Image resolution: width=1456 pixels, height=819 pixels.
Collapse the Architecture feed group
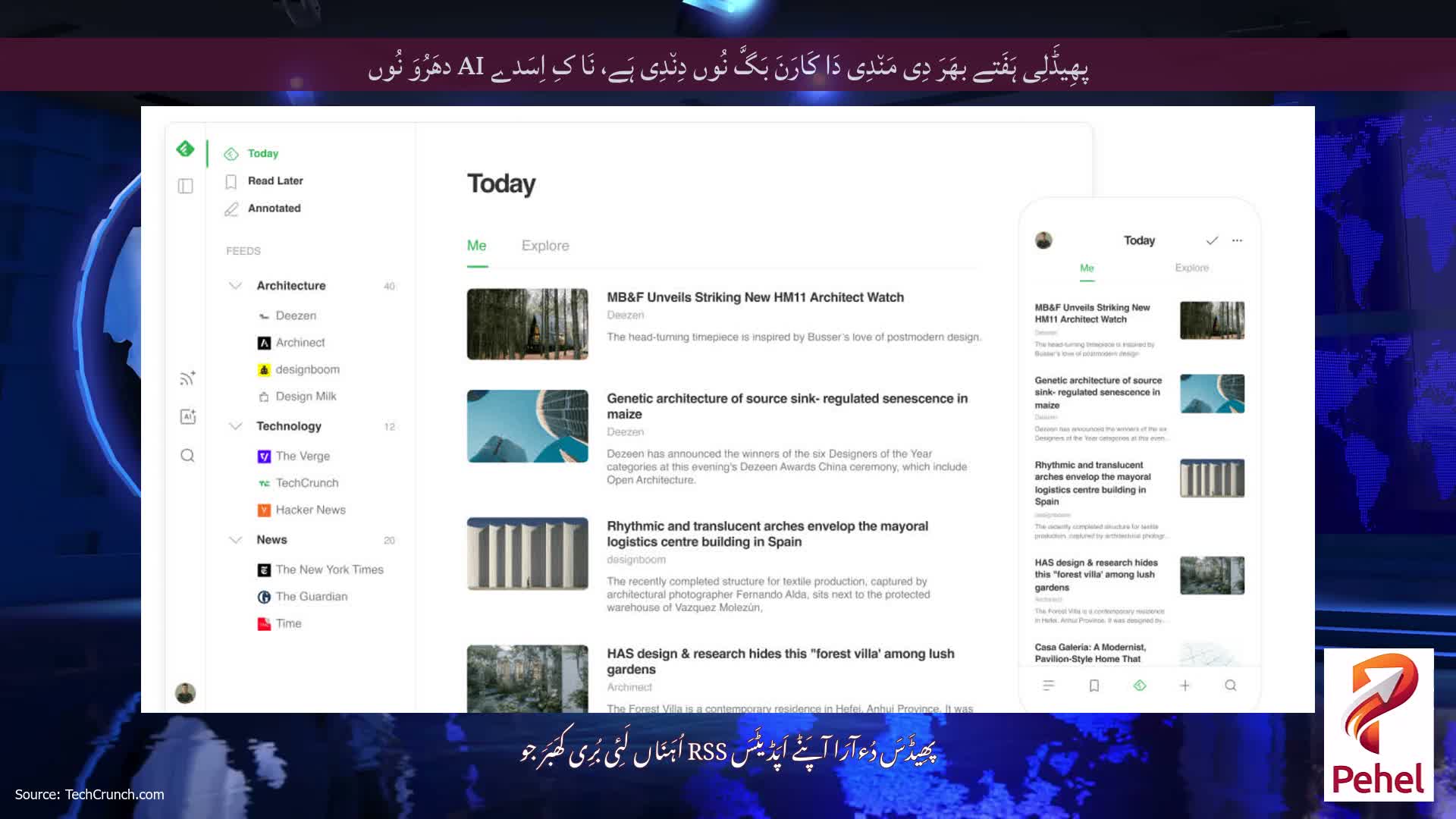coord(235,286)
